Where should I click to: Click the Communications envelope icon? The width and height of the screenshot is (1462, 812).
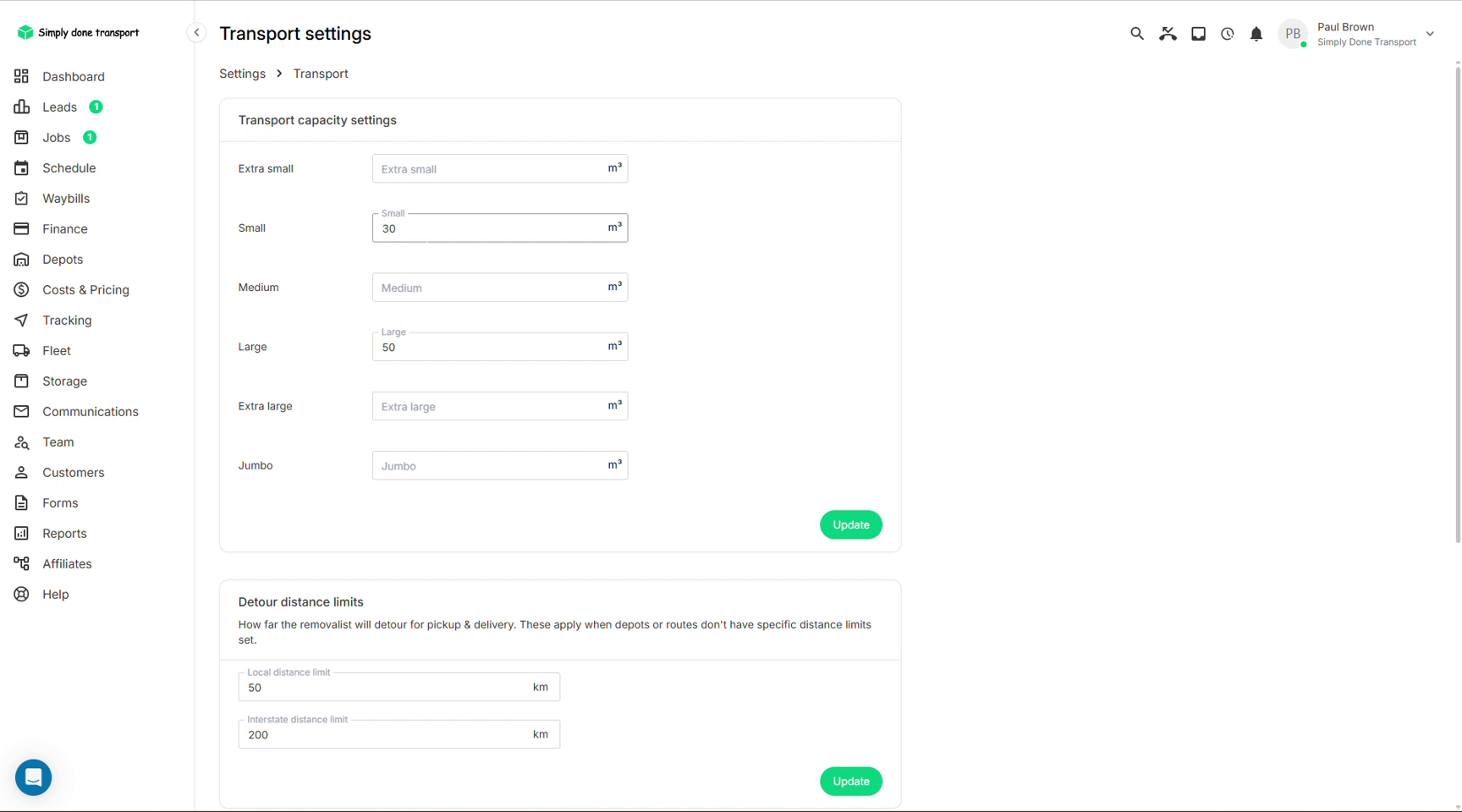[21, 411]
